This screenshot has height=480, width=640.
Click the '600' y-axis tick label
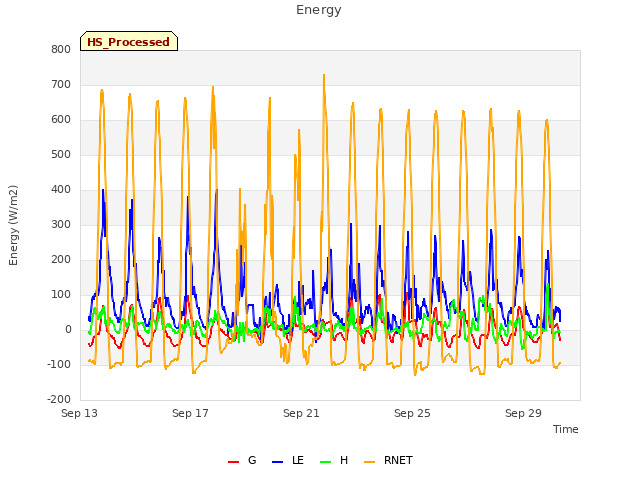coord(61,120)
